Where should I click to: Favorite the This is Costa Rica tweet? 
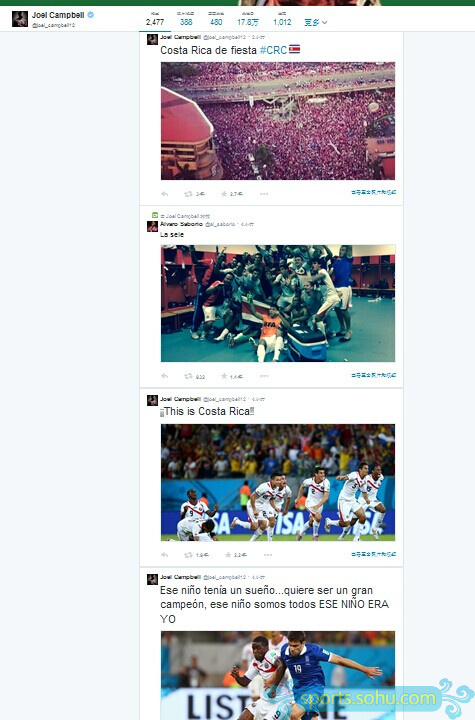tap(228, 555)
